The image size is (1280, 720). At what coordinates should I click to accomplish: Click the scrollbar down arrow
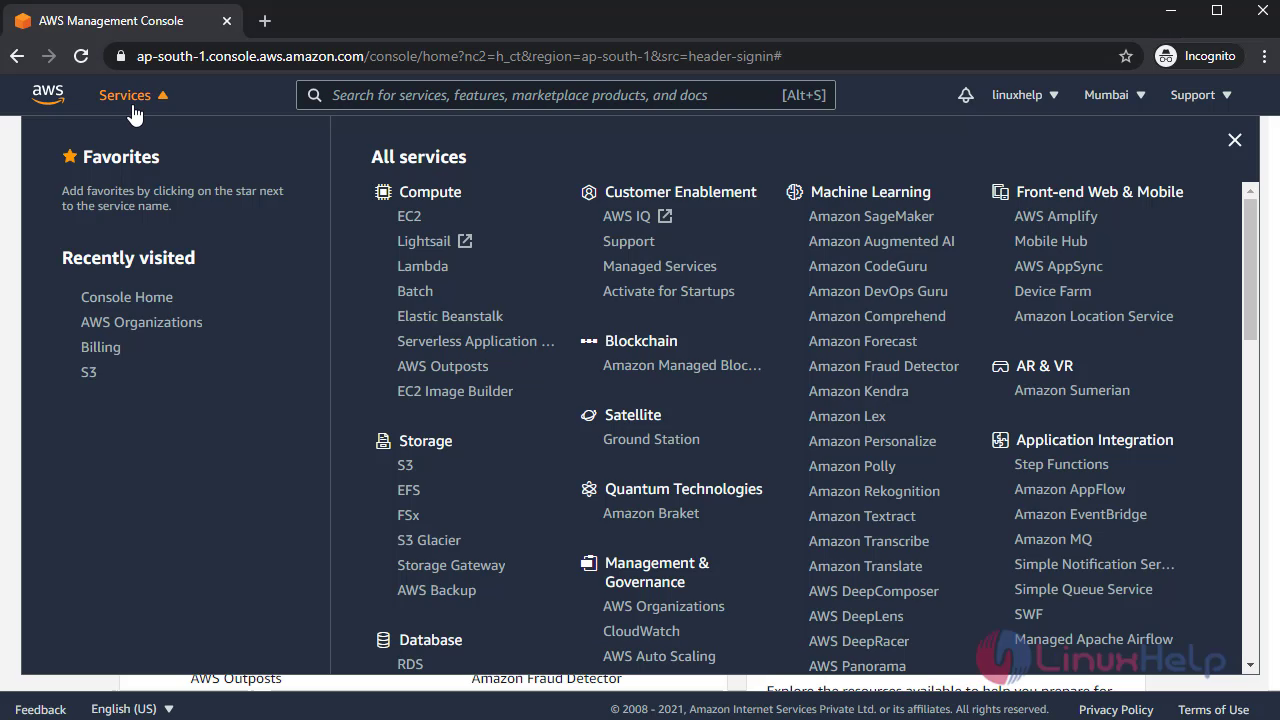(x=1250, y=665)
